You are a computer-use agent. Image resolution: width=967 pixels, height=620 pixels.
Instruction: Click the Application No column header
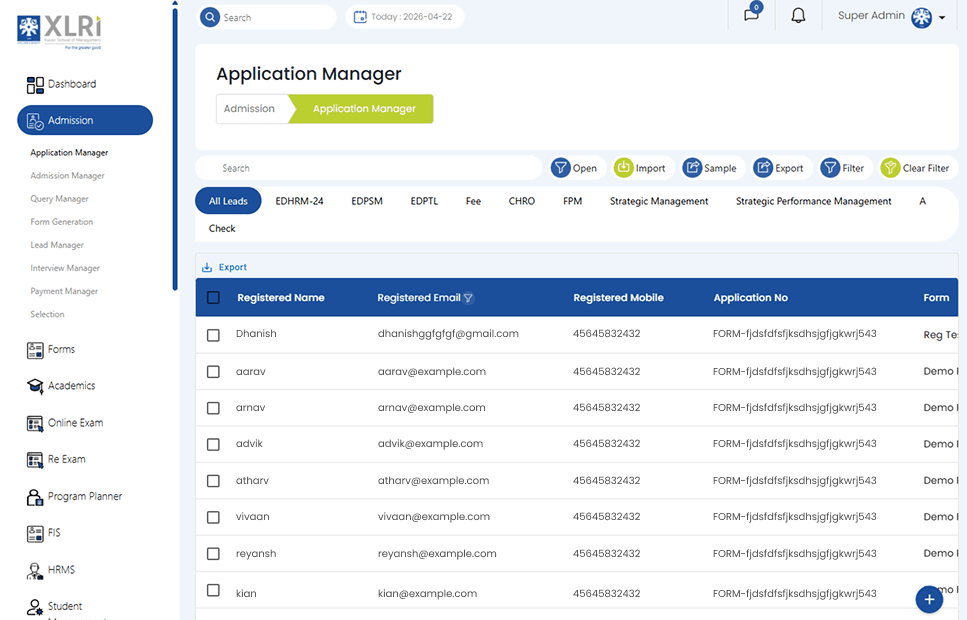(x=751, y=298)
